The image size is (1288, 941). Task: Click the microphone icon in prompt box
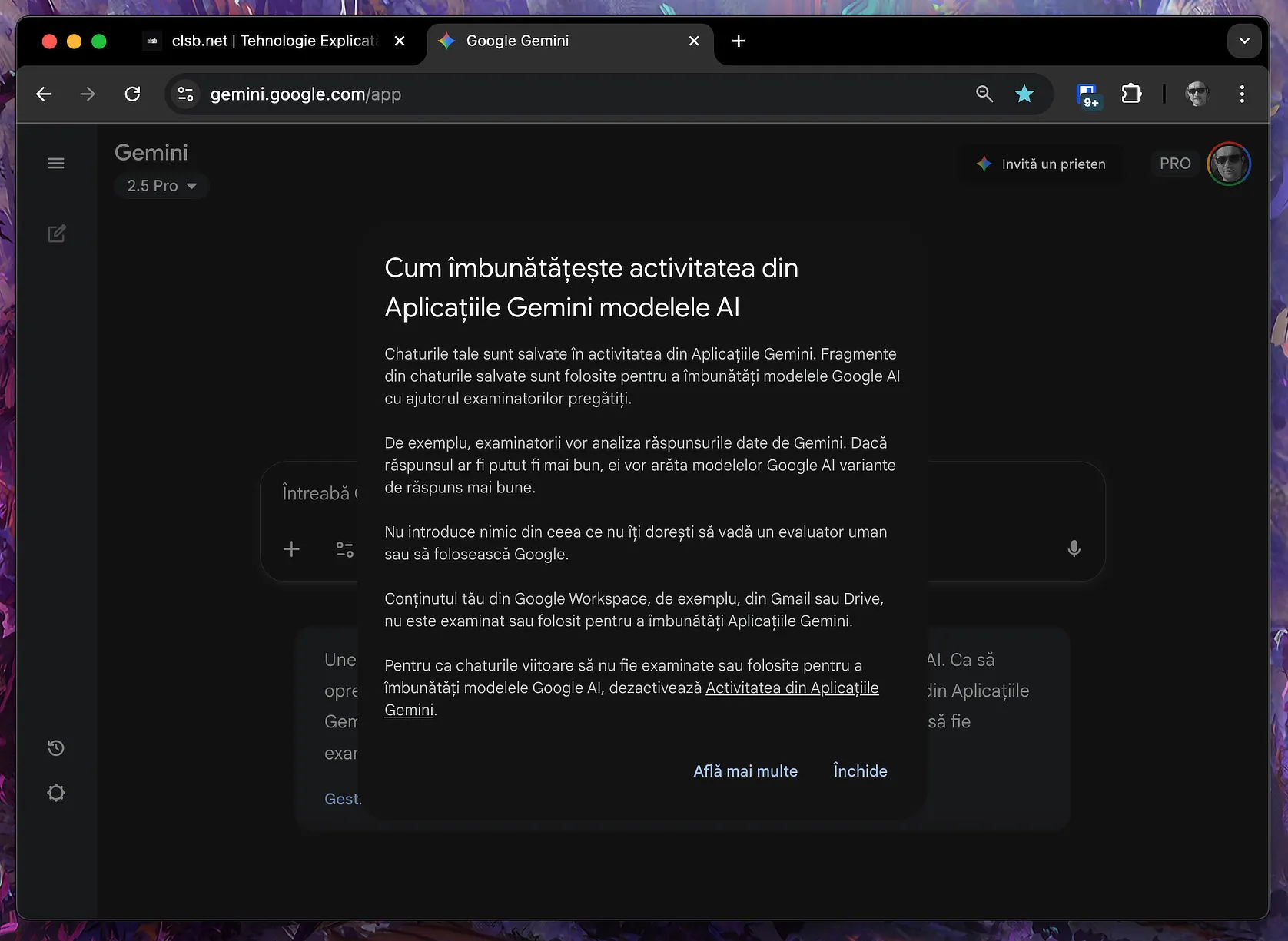coord(1074,548)
